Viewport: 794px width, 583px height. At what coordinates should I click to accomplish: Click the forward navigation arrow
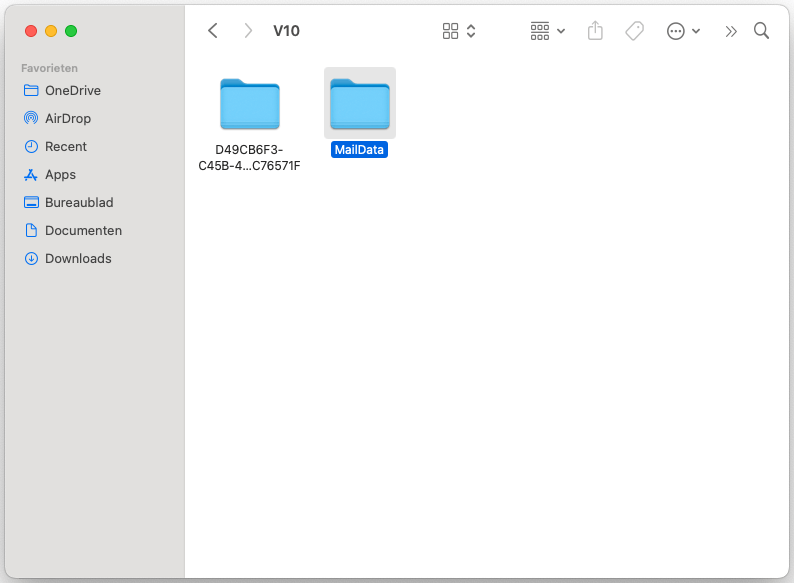click(x=248, y=31)
